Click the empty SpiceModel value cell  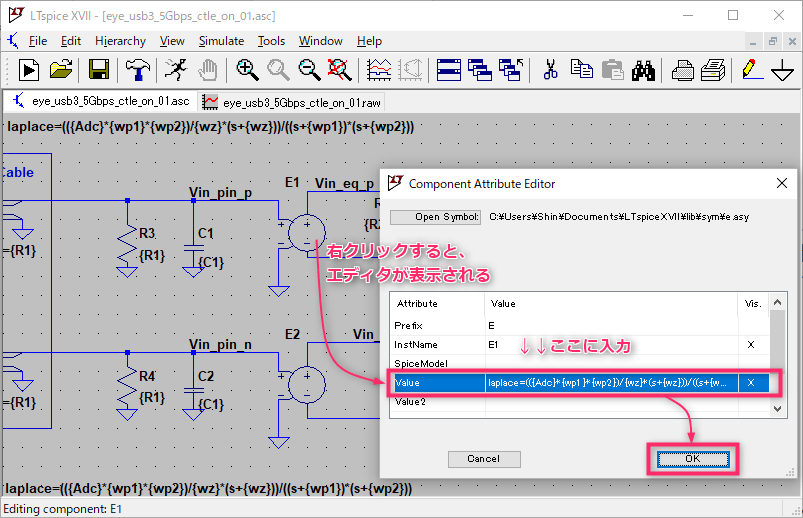(x=611, y=363)
